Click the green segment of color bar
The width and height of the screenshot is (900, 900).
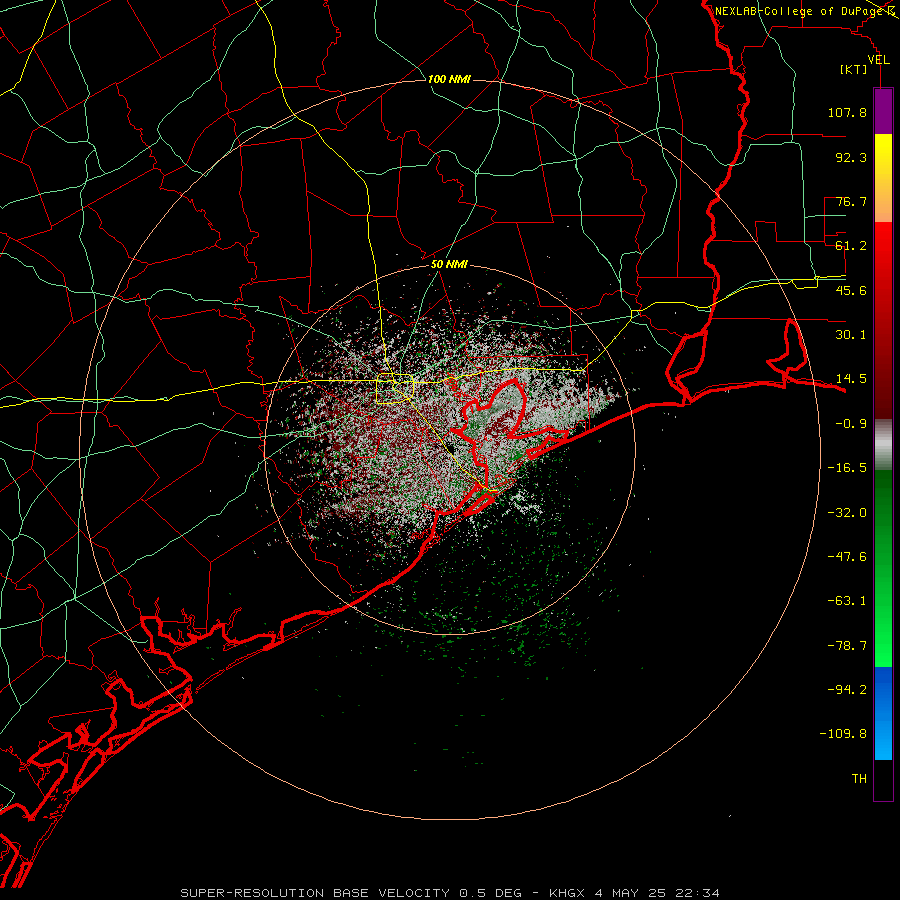click(x=883, y=568)
